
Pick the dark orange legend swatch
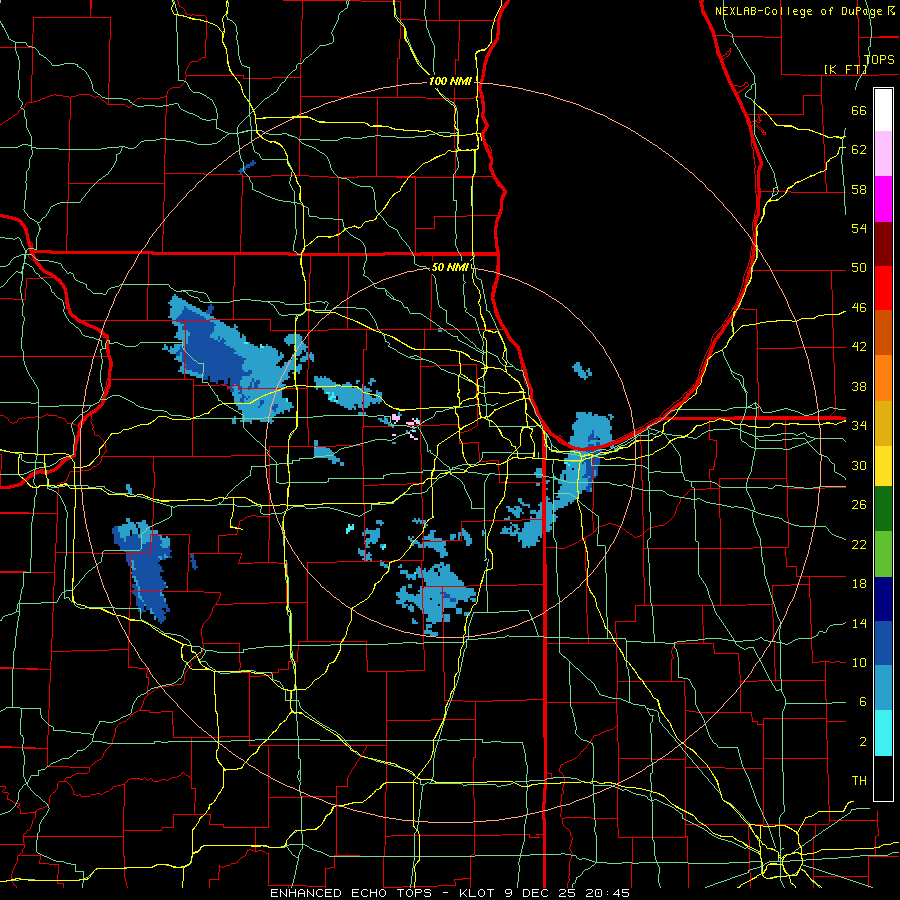point(883,333)
